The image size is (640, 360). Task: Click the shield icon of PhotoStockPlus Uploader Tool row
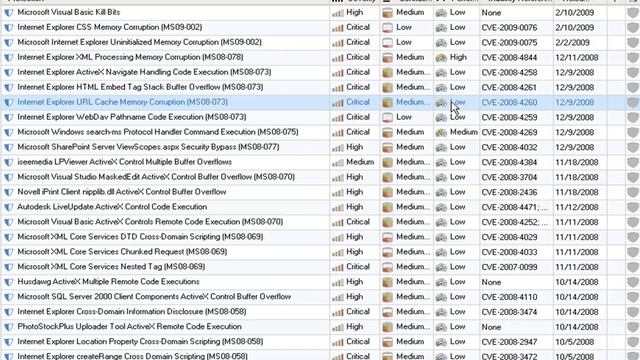[x=9, y=327]
